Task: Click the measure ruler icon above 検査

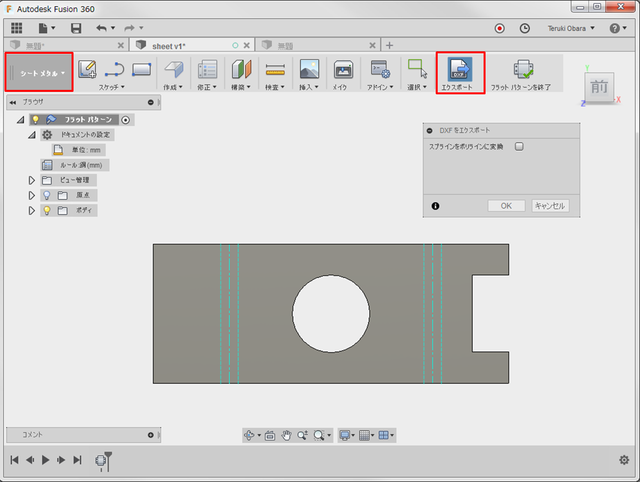Action: [x=275, y=70]
